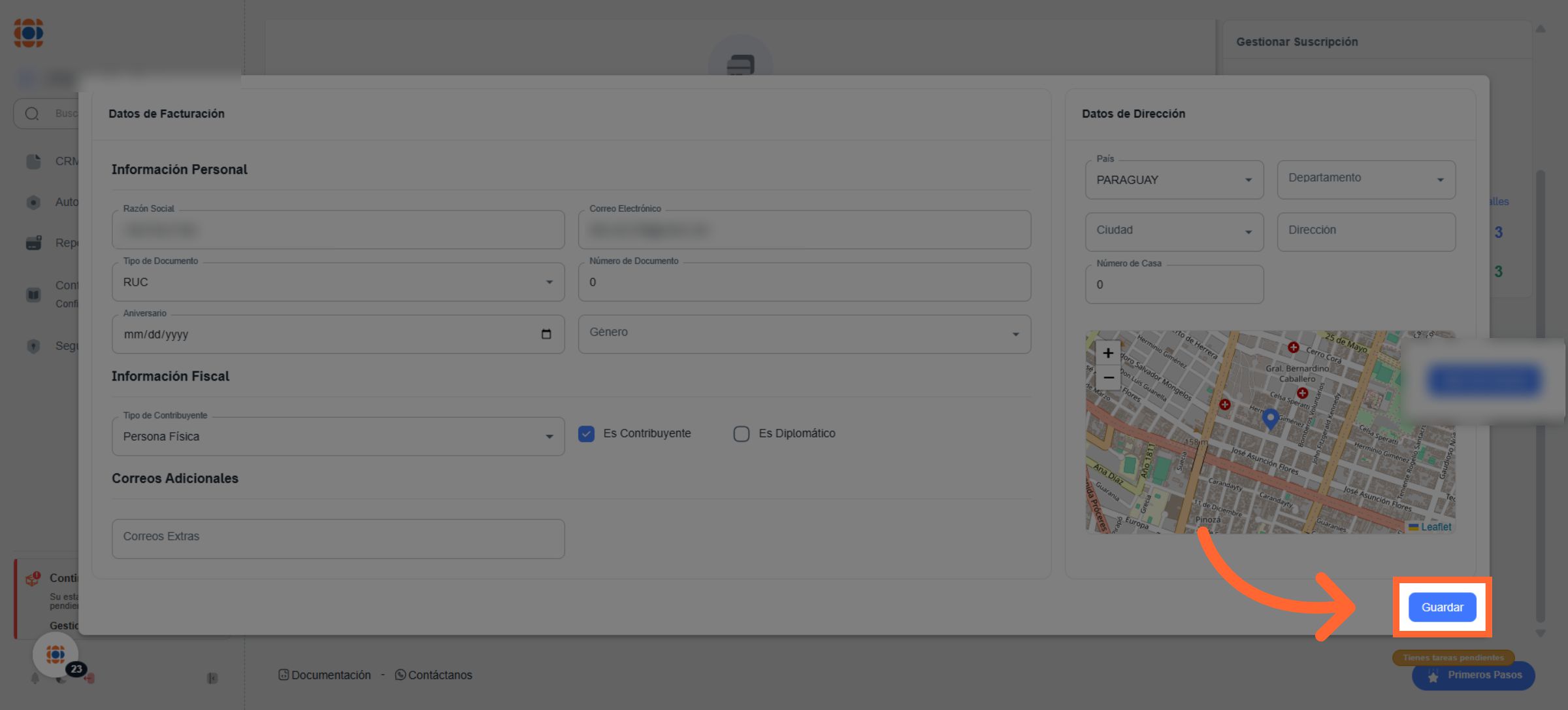Enable the Es Diplomático checkbox
The image size is (1568, 710).
click(x=741, y=434)
